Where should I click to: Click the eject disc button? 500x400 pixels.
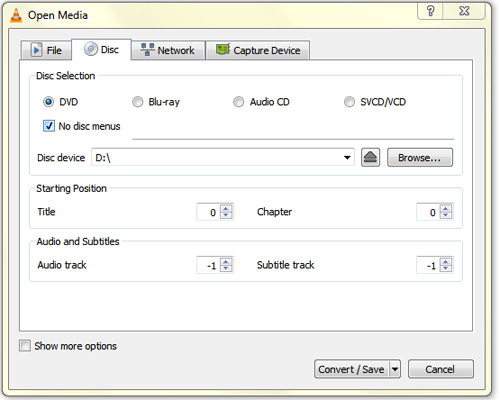(370, 157)
